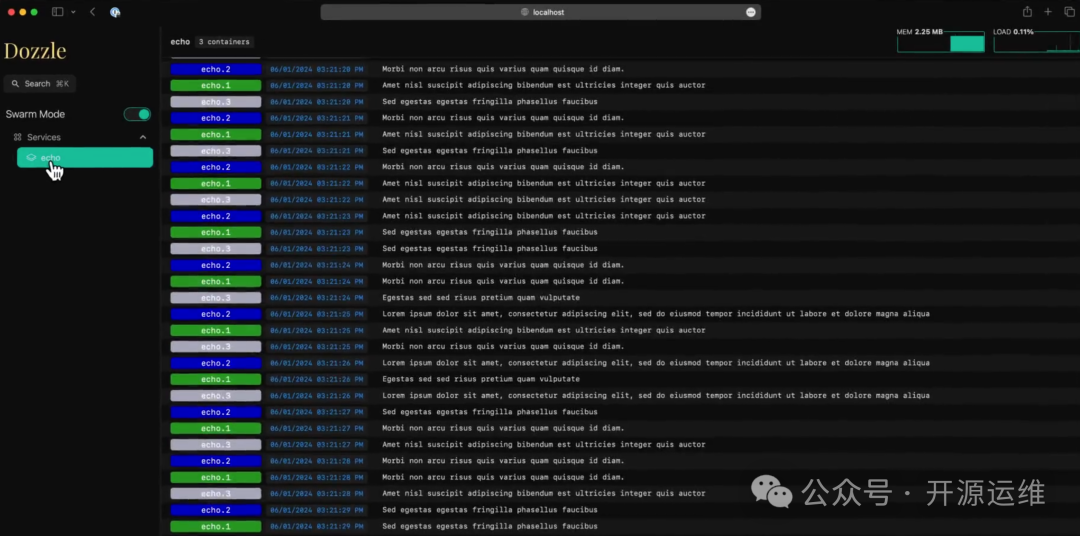
Task: Open the MEM 2.25 MB usage chart
Action: (940, 41)
